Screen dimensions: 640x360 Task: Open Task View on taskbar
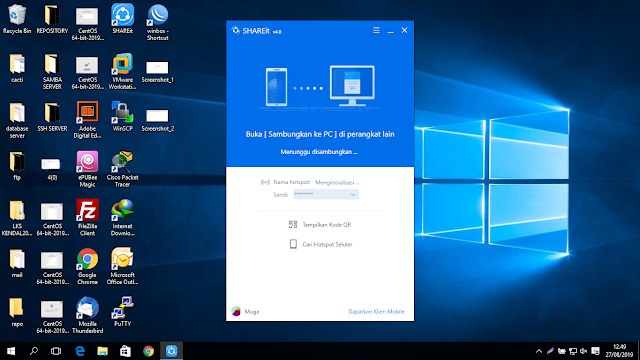56,351
